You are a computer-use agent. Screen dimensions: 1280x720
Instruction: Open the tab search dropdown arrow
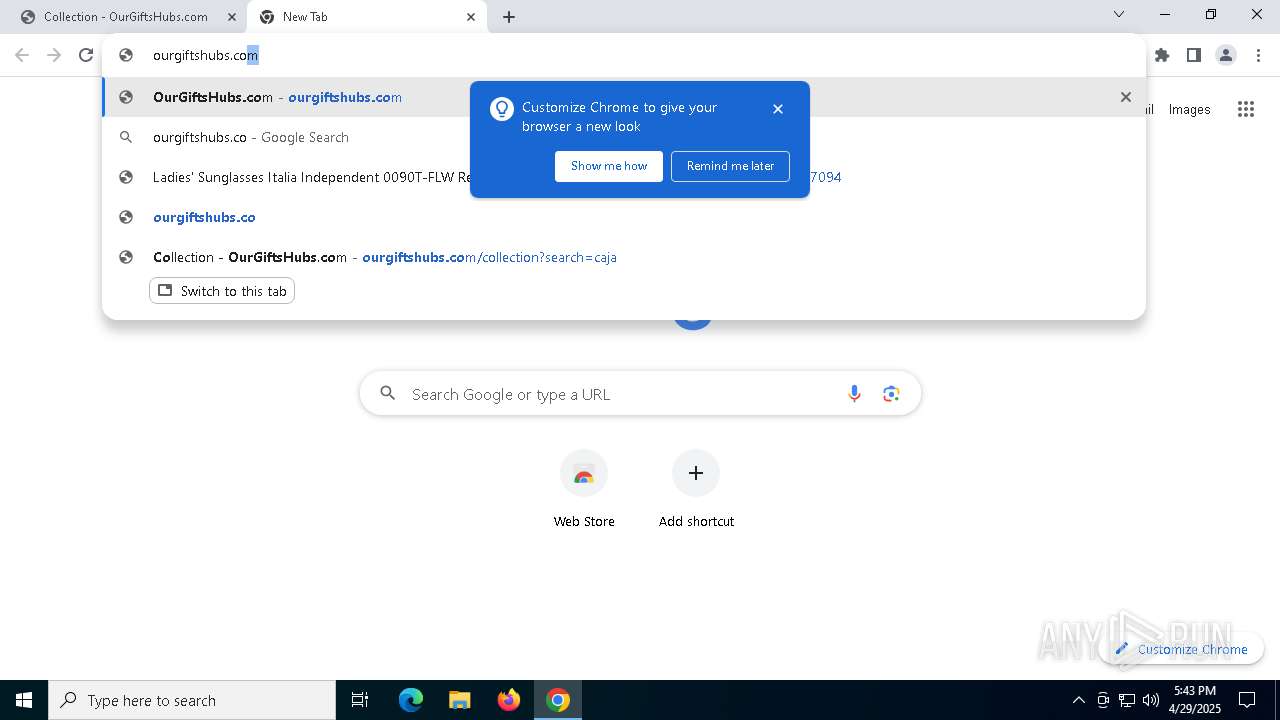(x=1119, y=14)
